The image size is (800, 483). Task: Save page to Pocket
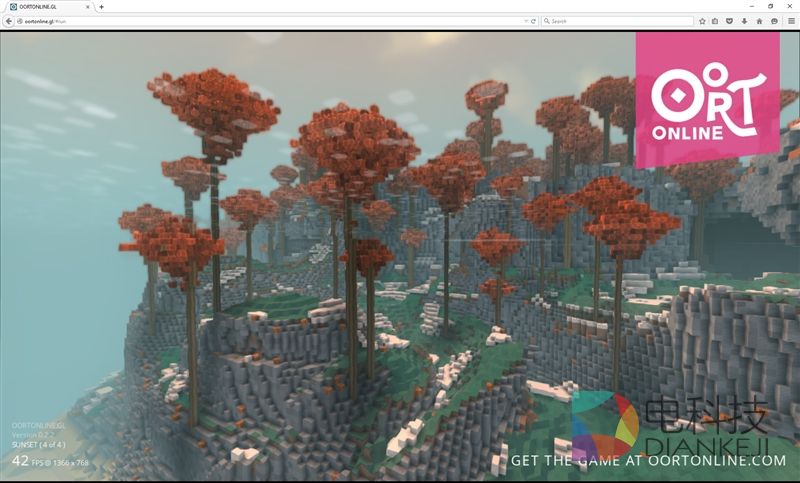tap(730, 20)
